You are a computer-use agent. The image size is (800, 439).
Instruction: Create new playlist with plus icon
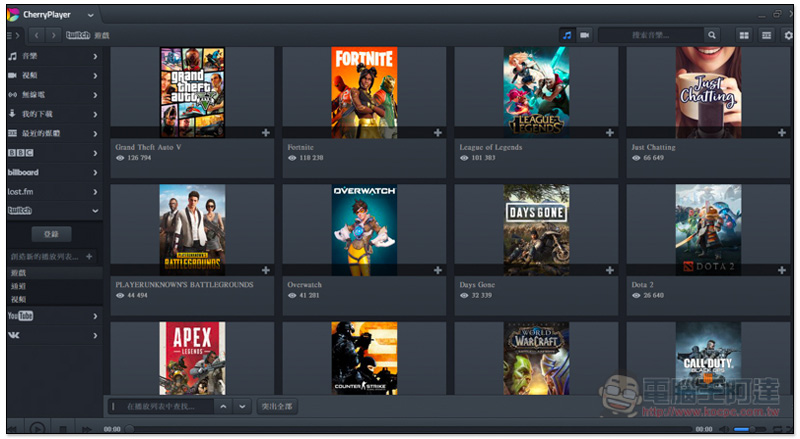pyautogui.click(x=89, y=257)
